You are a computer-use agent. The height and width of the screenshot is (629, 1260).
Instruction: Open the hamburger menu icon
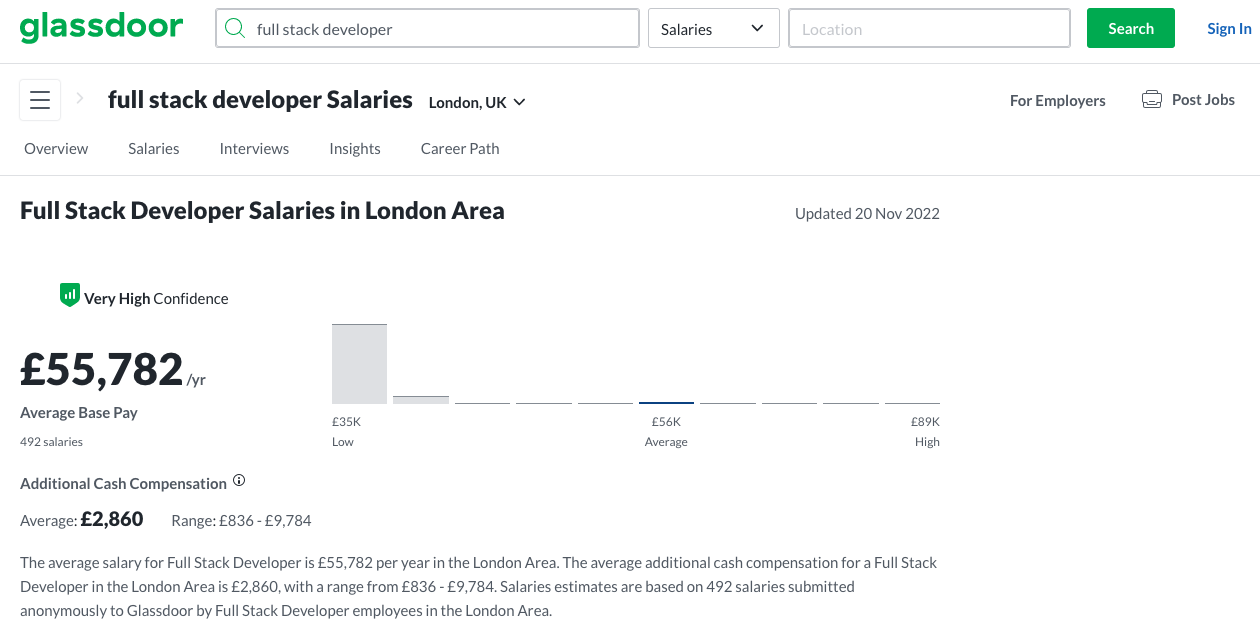(x=40, y=100)
